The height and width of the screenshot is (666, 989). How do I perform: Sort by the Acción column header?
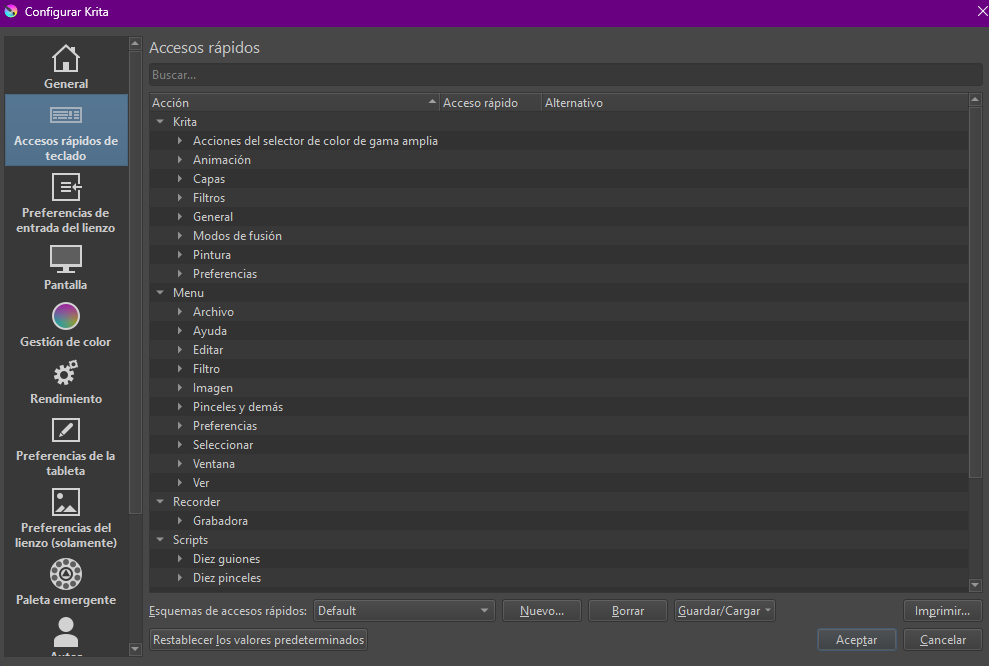(x=294, y=103)
